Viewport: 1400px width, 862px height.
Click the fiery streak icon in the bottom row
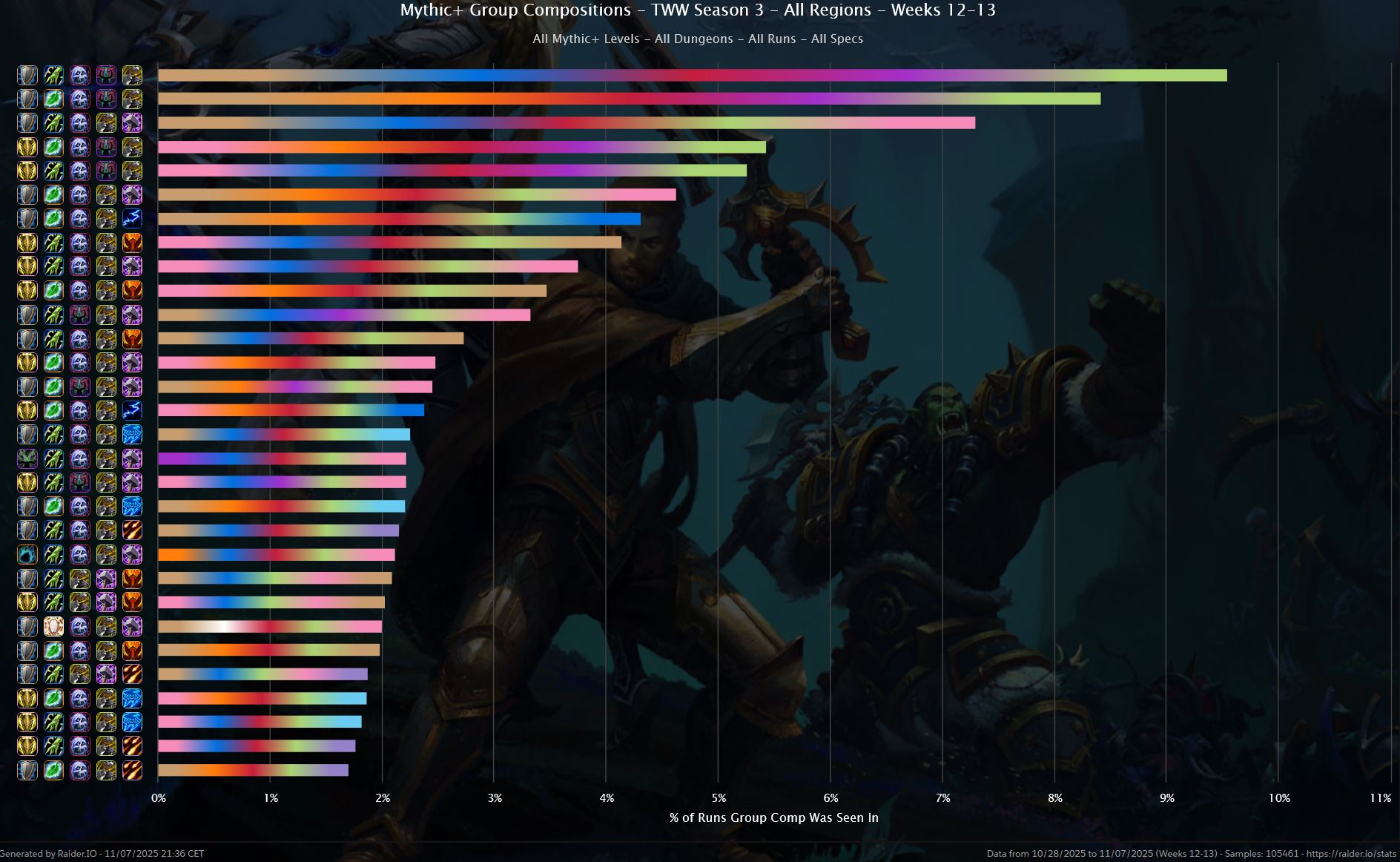(x=132, y=770)
